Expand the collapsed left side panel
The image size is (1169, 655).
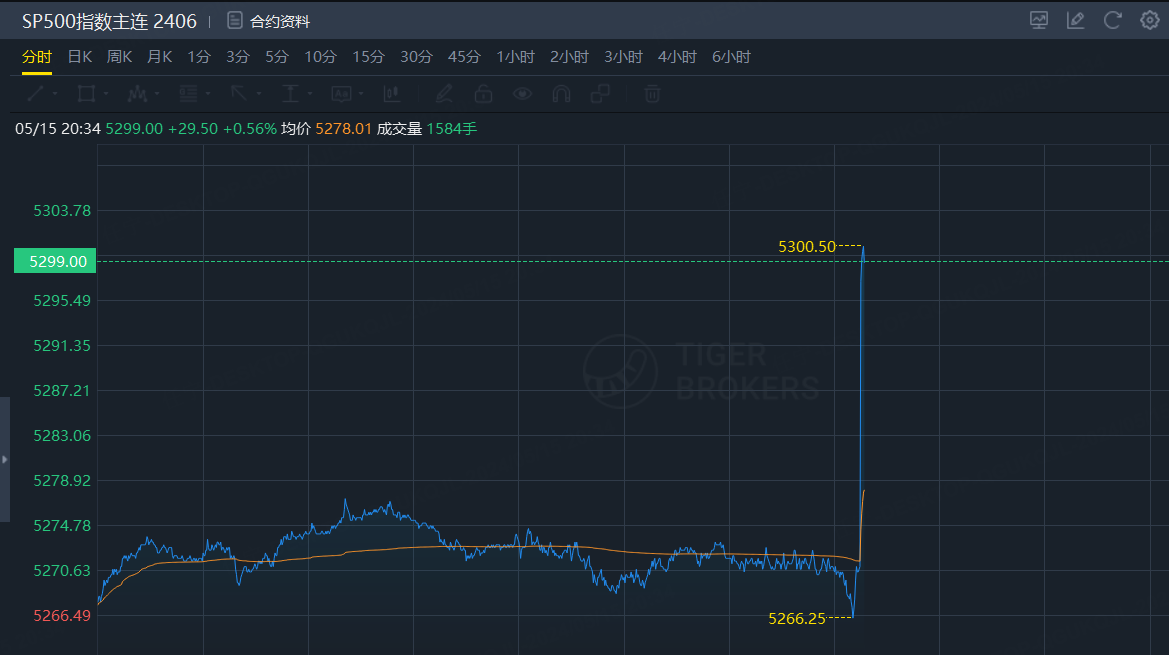(4, 459)
